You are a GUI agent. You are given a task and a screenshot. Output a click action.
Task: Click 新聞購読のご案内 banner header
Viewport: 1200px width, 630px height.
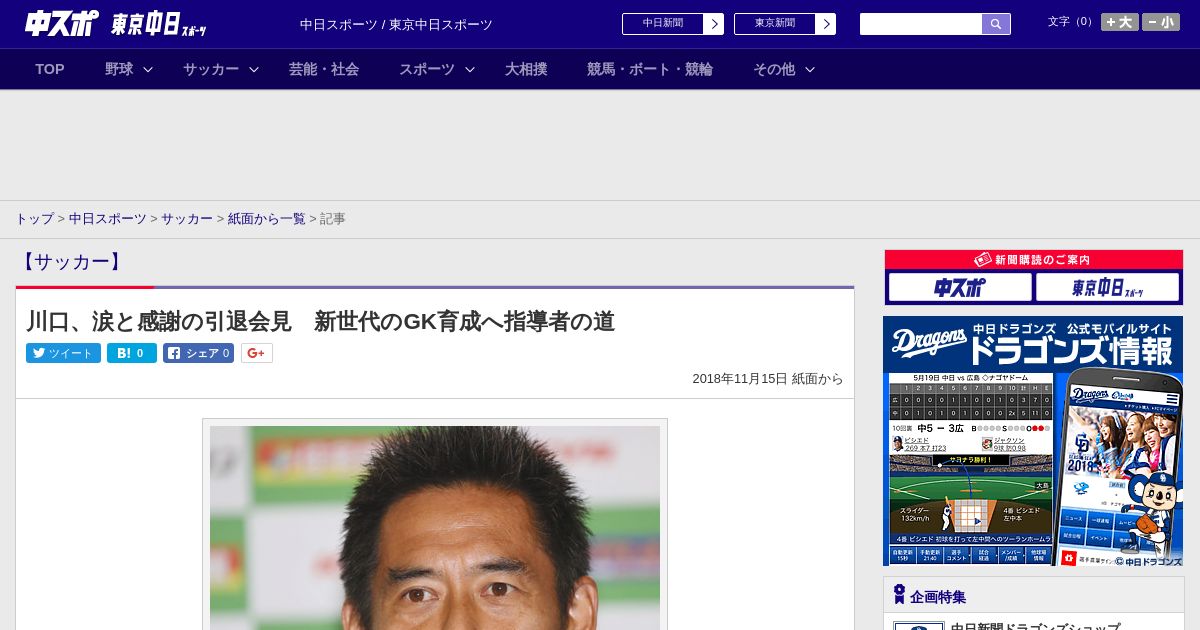tap(1033, 260)
